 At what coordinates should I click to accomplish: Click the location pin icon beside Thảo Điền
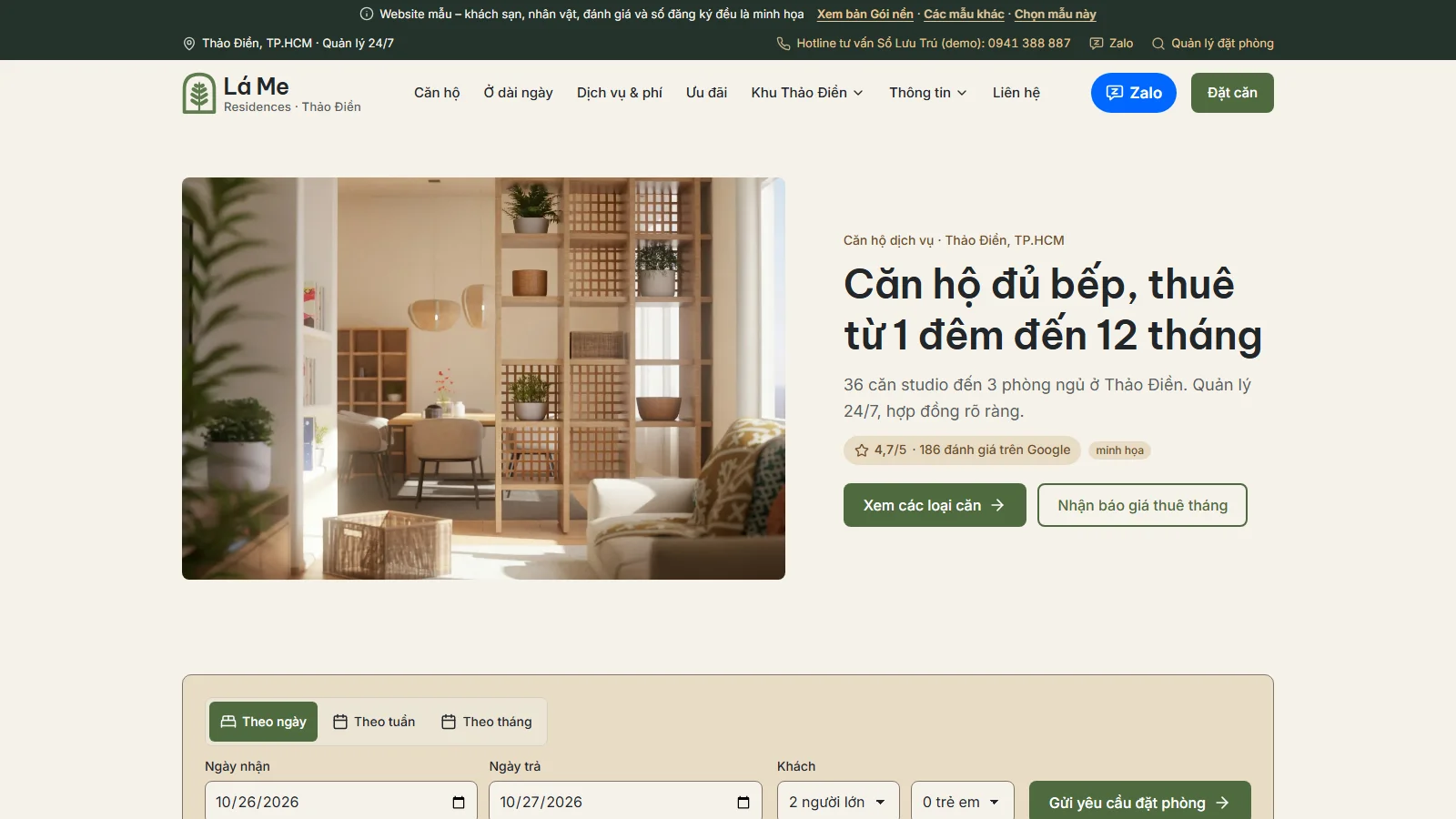[x=189, y=44]
